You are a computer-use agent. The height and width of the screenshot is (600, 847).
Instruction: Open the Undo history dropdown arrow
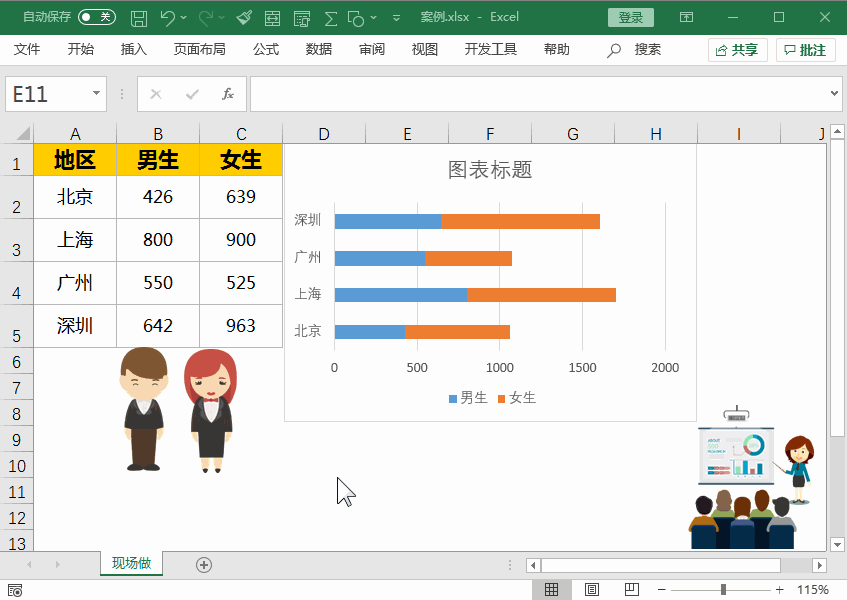coord(184,18)
